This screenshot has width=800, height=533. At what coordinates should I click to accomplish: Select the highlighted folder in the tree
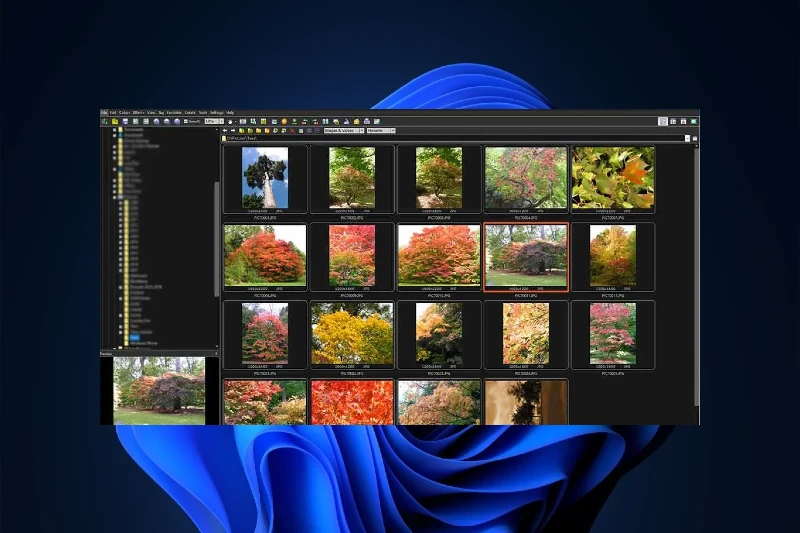(135, 338)
